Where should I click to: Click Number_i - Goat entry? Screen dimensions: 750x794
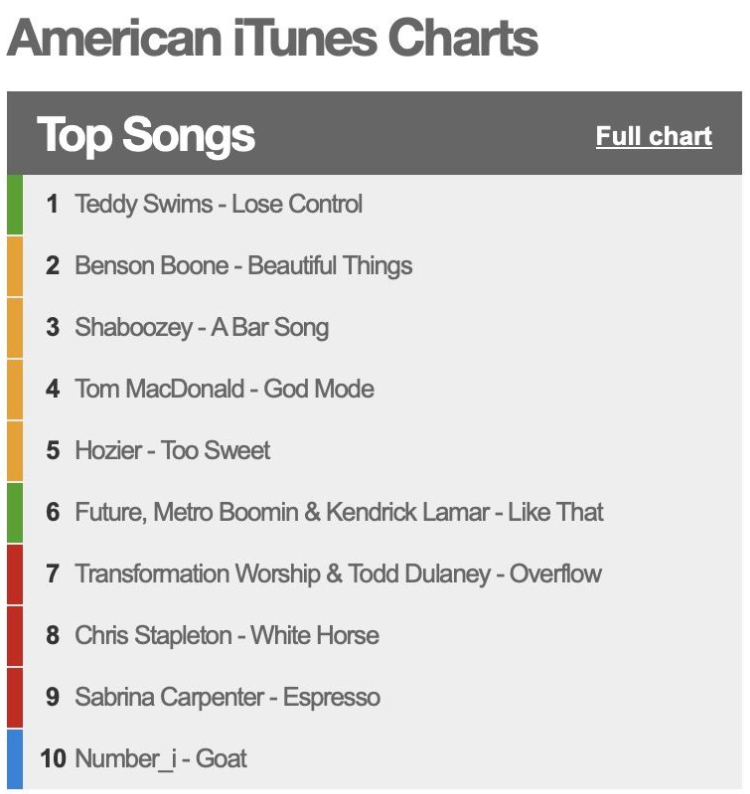161,758
